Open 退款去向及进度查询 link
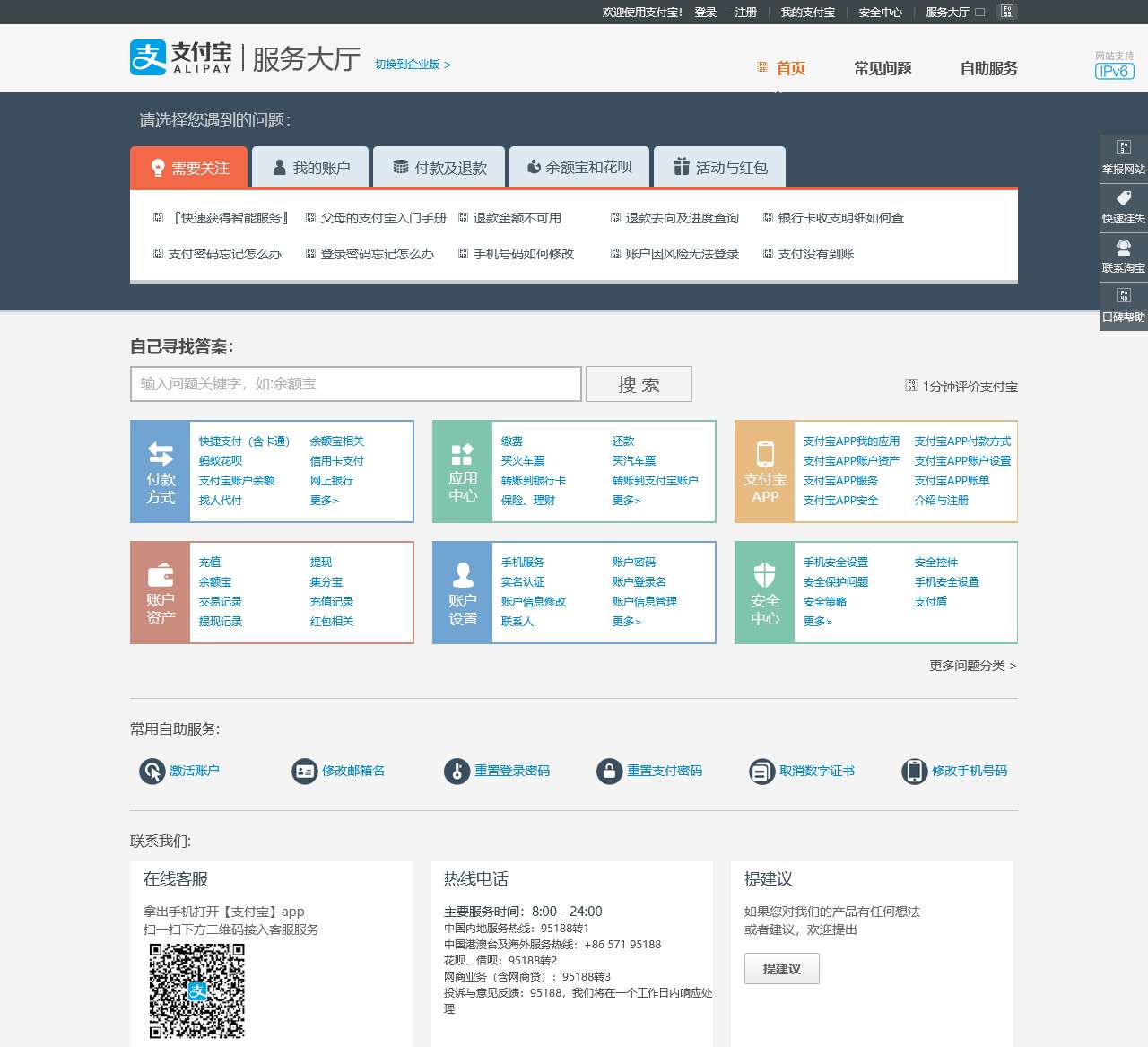Screen dimensions: 1148x1047 pyautogui.click(x=683, y=218)
